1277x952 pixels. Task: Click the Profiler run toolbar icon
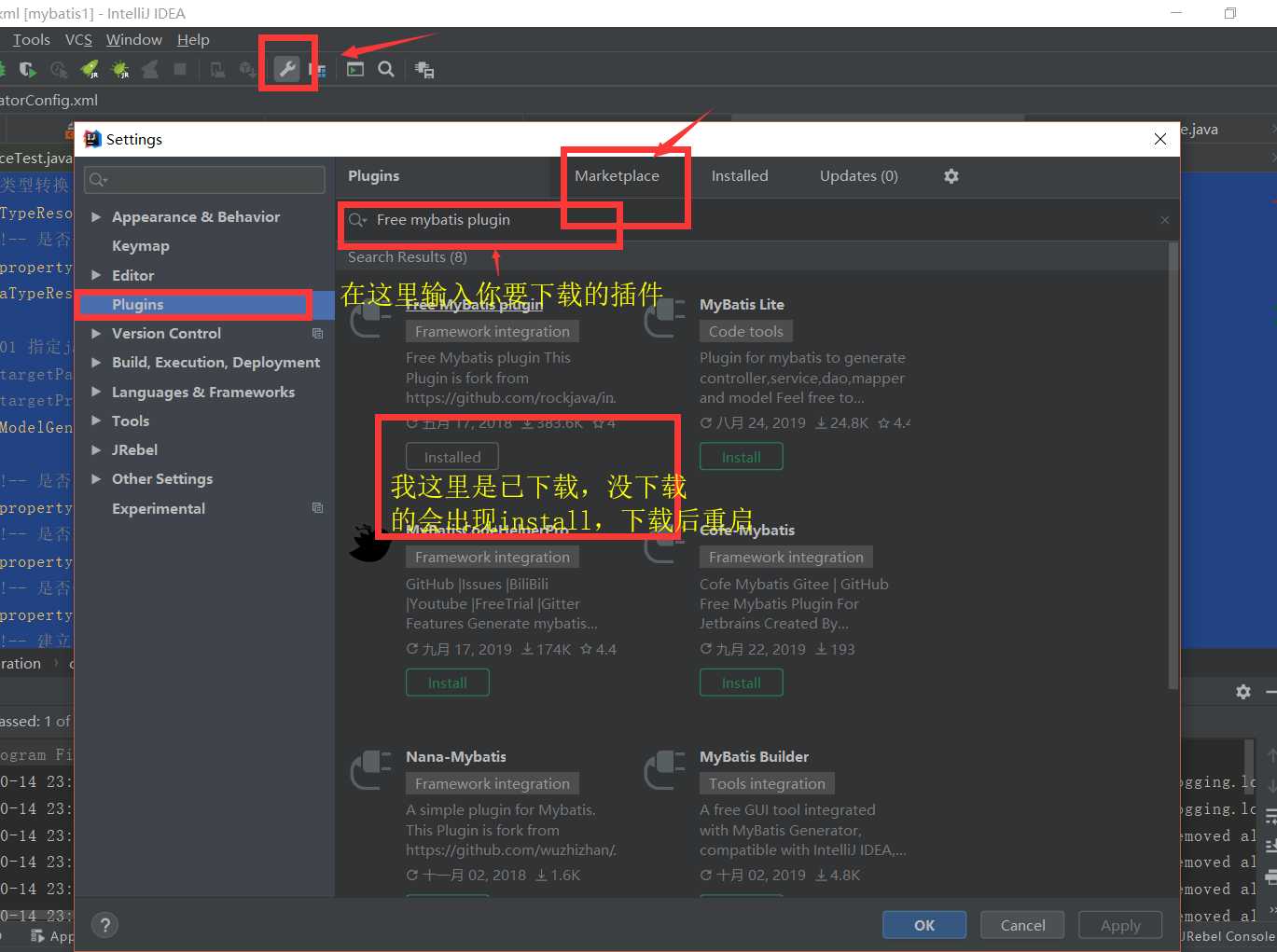(59, 69)
